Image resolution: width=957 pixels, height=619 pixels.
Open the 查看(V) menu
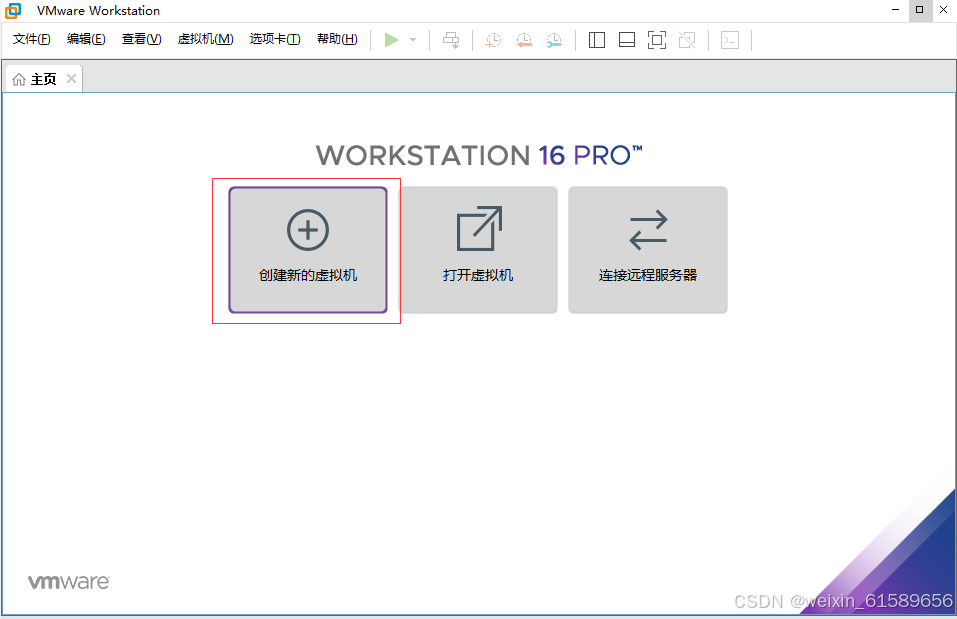[142, 39]
